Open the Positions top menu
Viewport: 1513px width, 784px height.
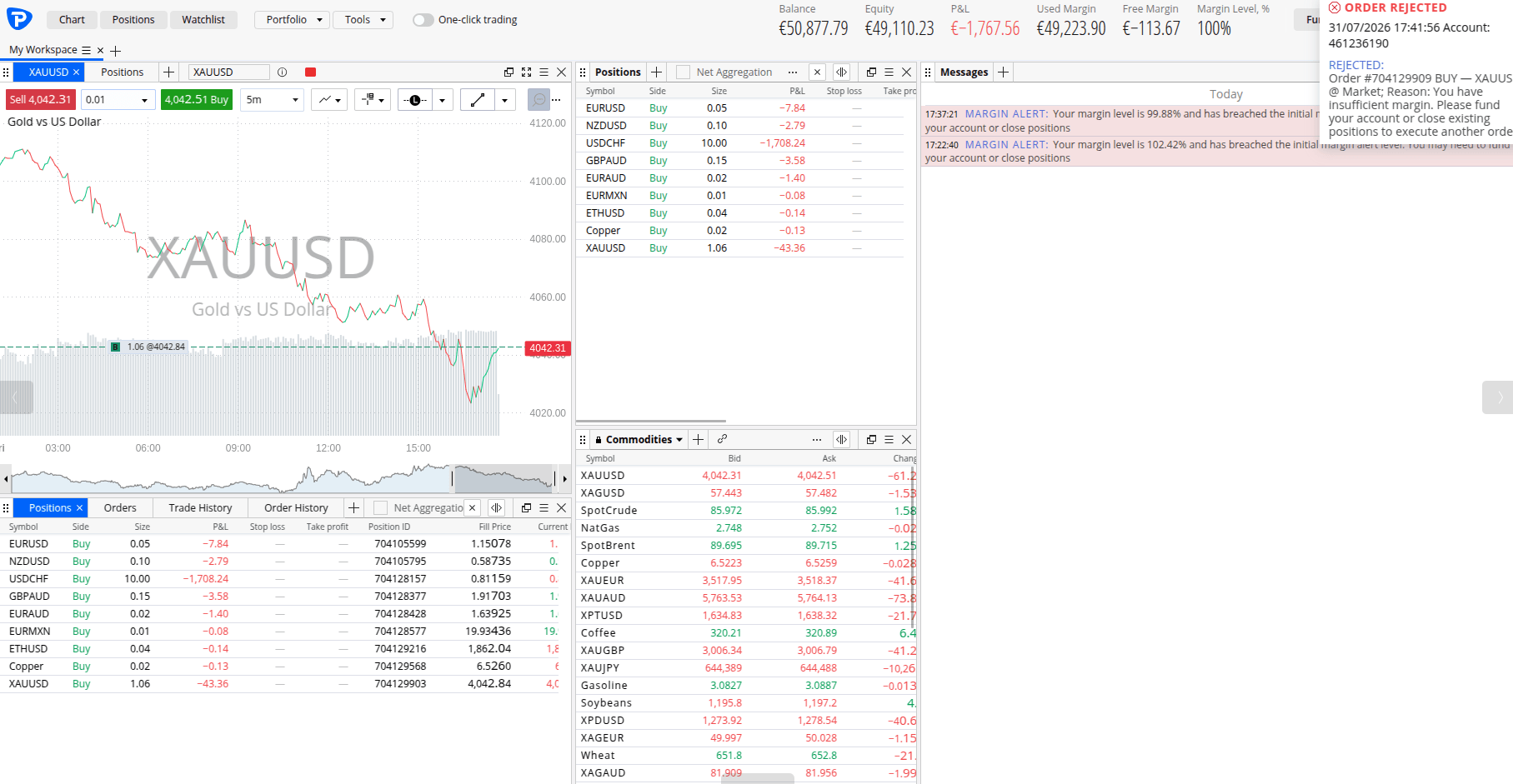point(133,20)
